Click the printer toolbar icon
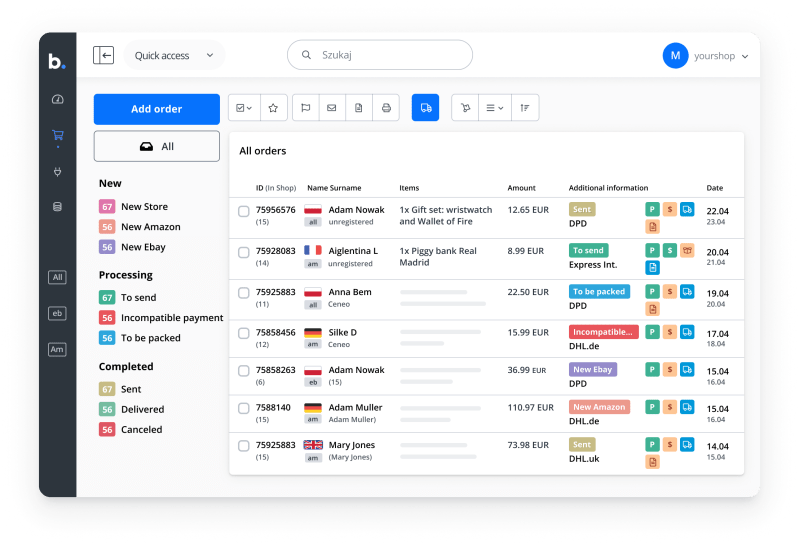The height and width of the screenshot is (544, 799). click(386, 107)
